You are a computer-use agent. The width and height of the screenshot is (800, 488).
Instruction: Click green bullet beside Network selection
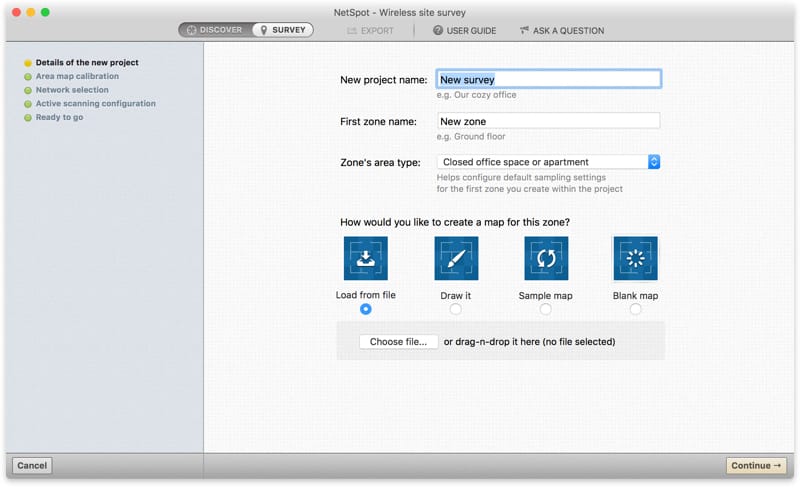pyautogui.click(x=28, y=90)
